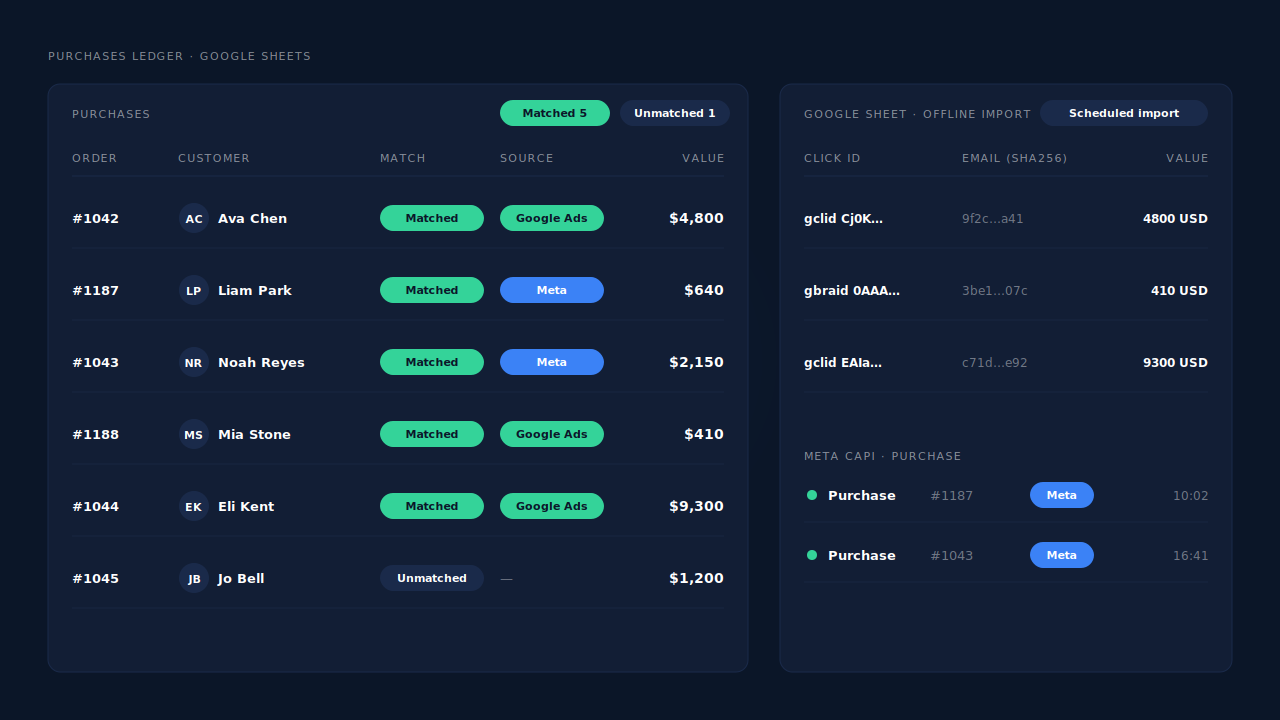Screen dimensions: 1280x720
Task: Filter by the Unmatched 1 pill
Action: pos(675,113)
